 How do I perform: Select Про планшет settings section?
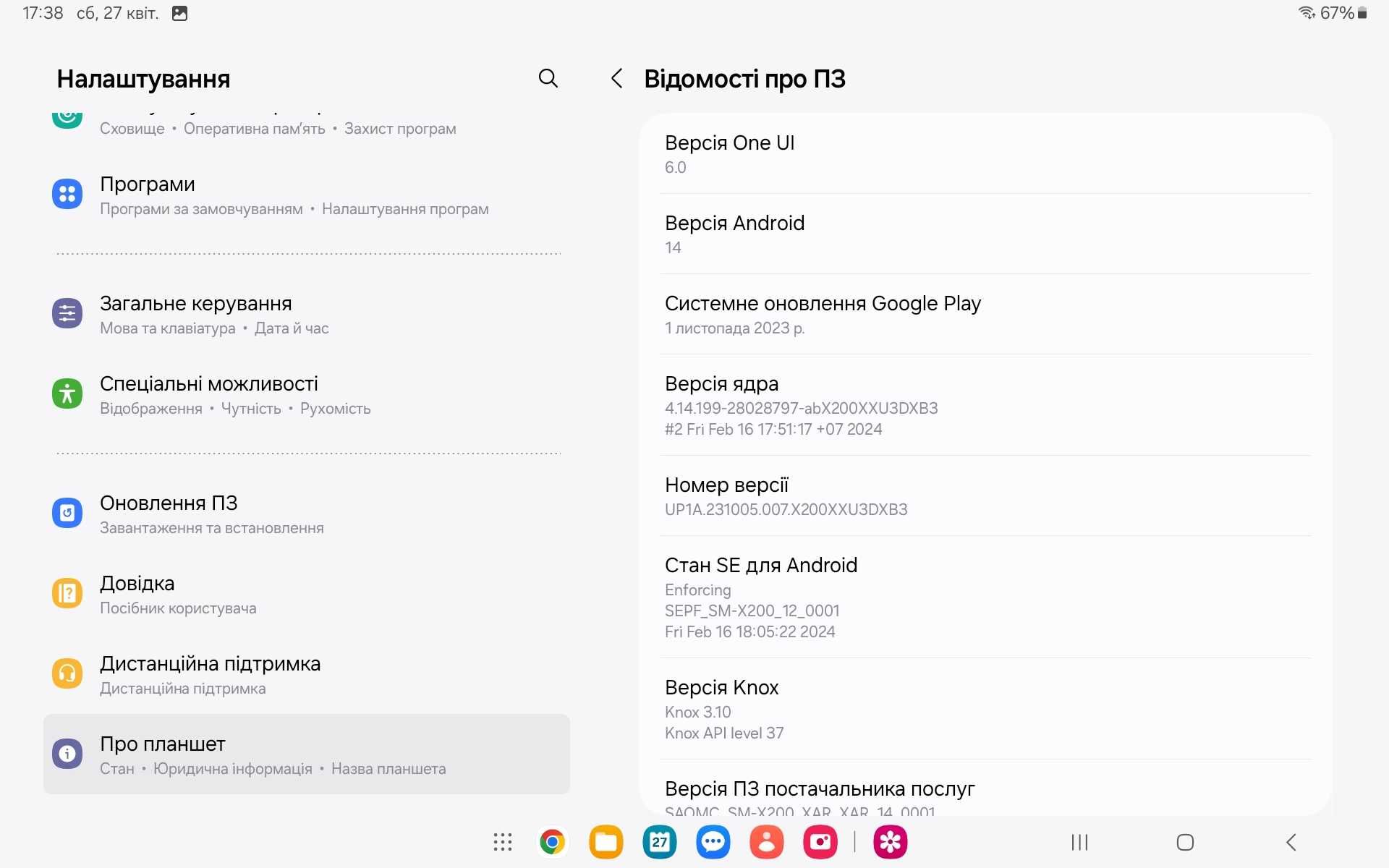pos(307,754)
